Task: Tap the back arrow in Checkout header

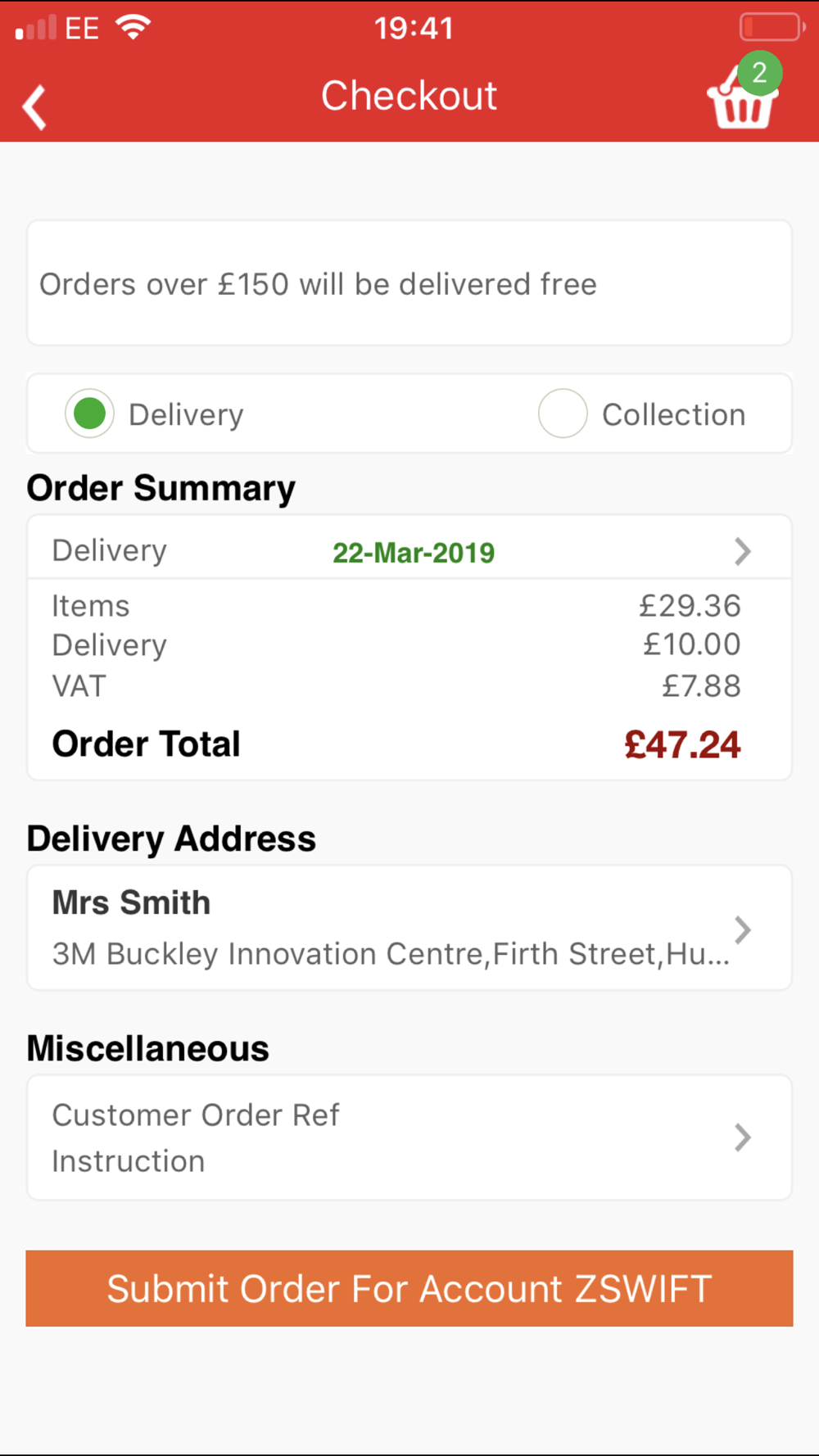Action: 34,106
